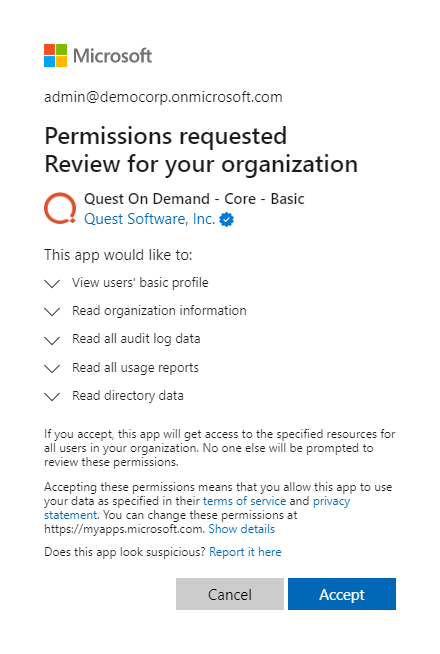Expand the View users' basic profile chevron
The width and height of the screenshot is (440, 654).
52,284
